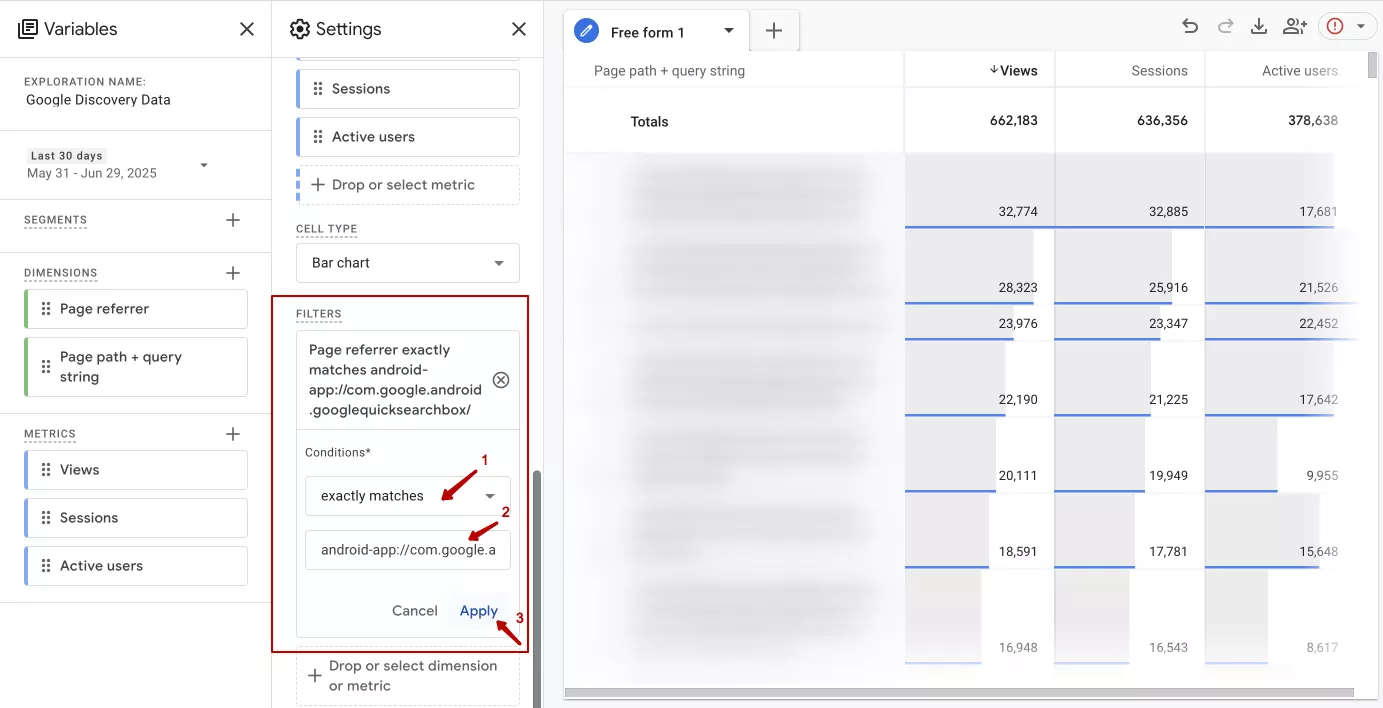Image resolution: width=1383 pixels, height=708 pixels.
Task: Add a new metric with plus icon
Action: click(233, 434)
